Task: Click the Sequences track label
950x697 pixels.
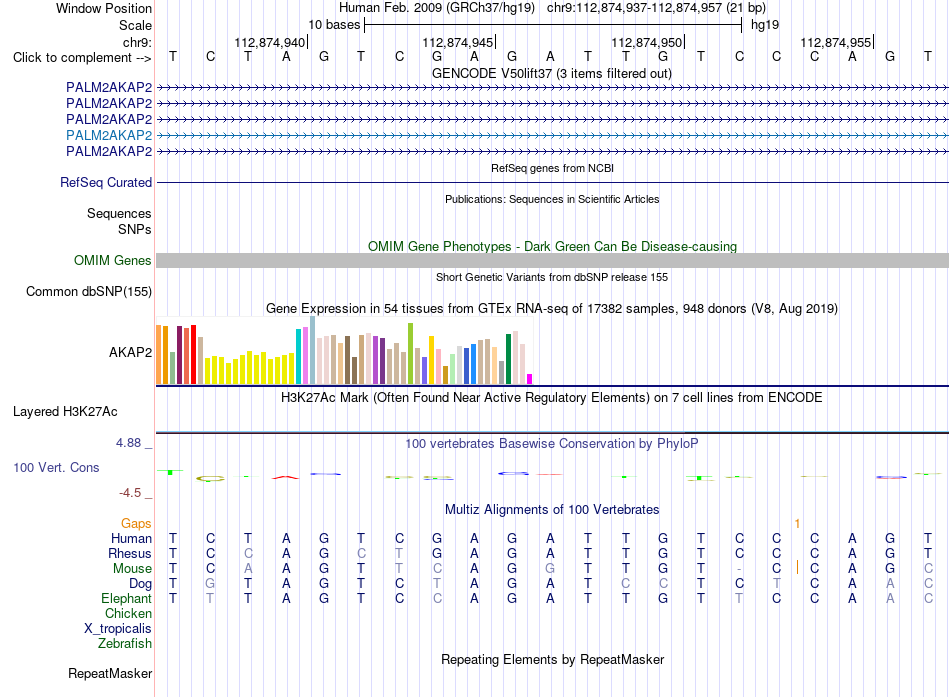Action: 119,213
